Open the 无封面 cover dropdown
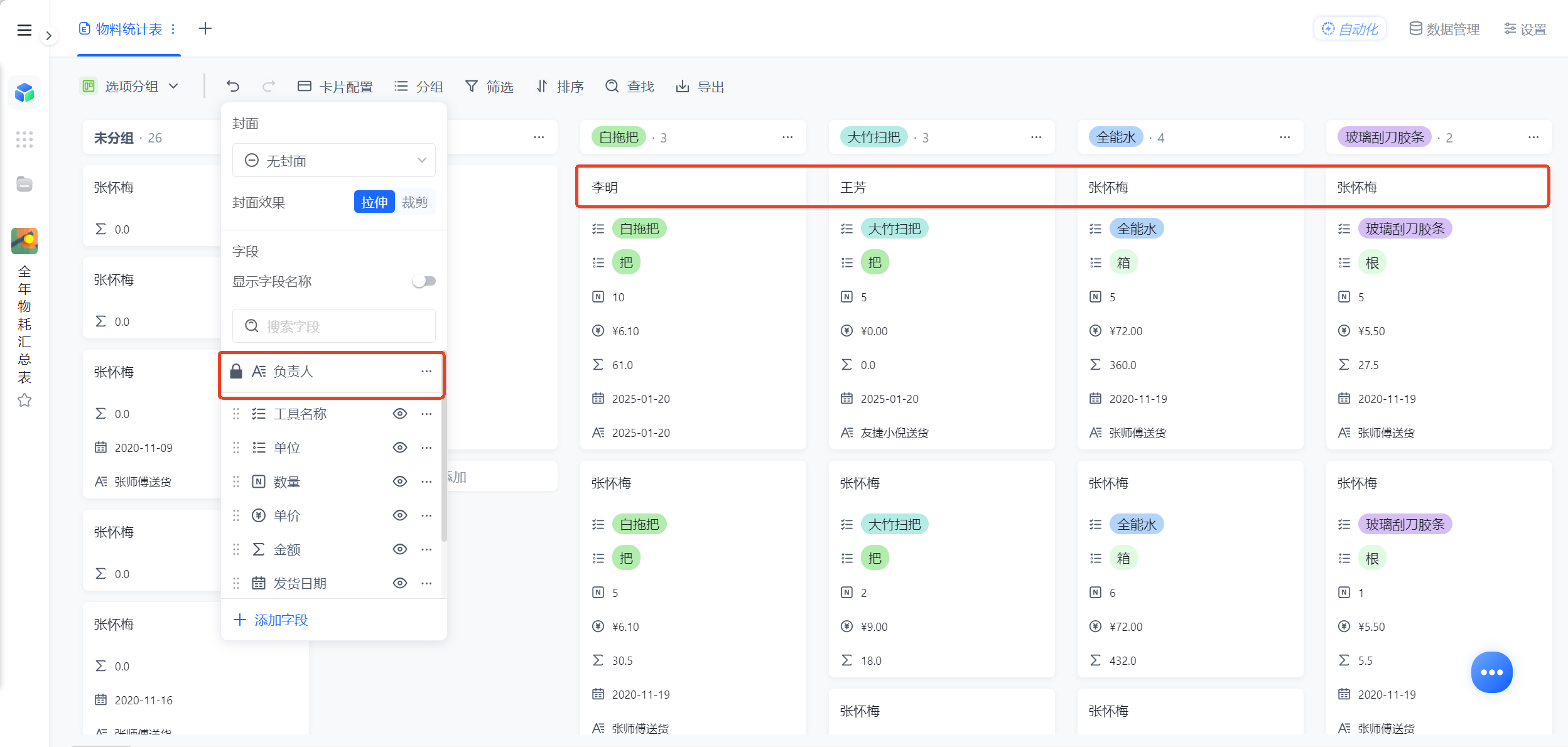 (x=334, y=161)
